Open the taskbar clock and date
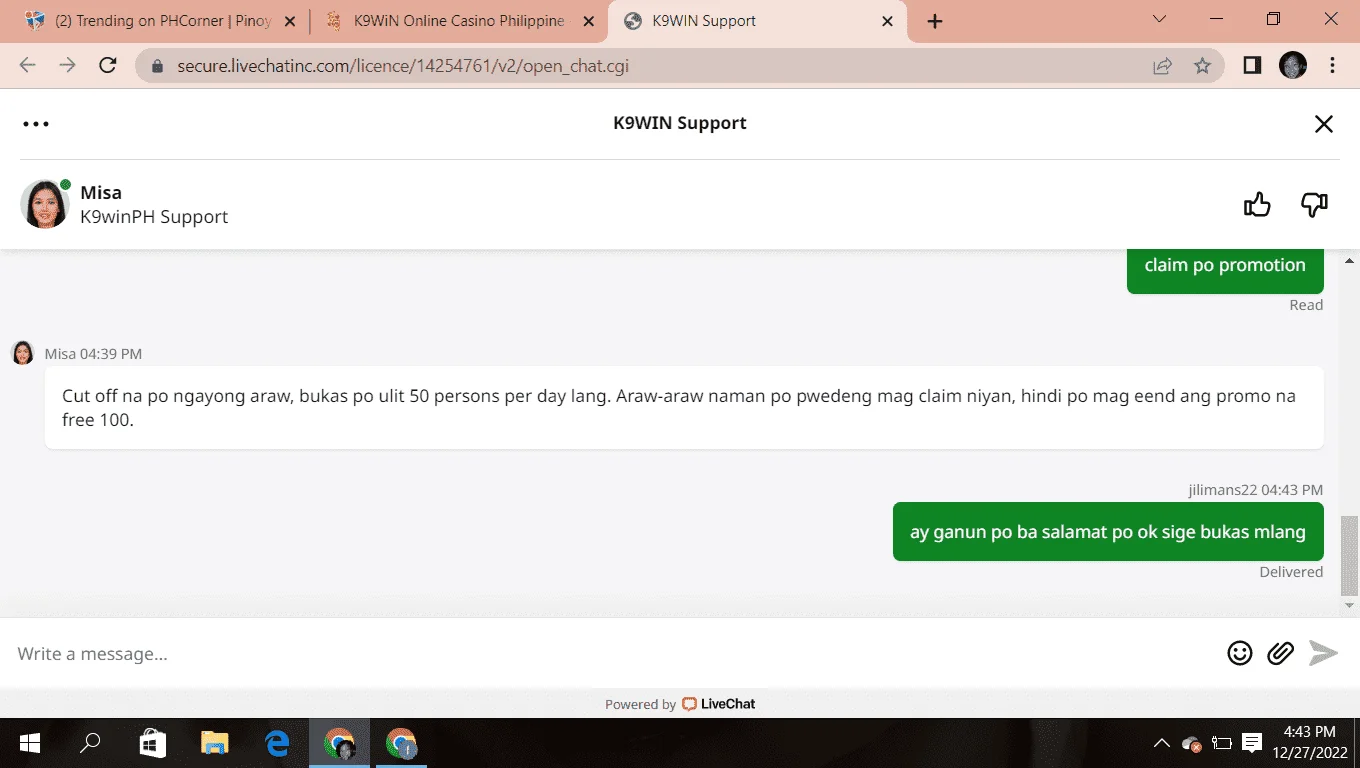The height and width of the screenshot is (768, 1360). click(1309, 741)
